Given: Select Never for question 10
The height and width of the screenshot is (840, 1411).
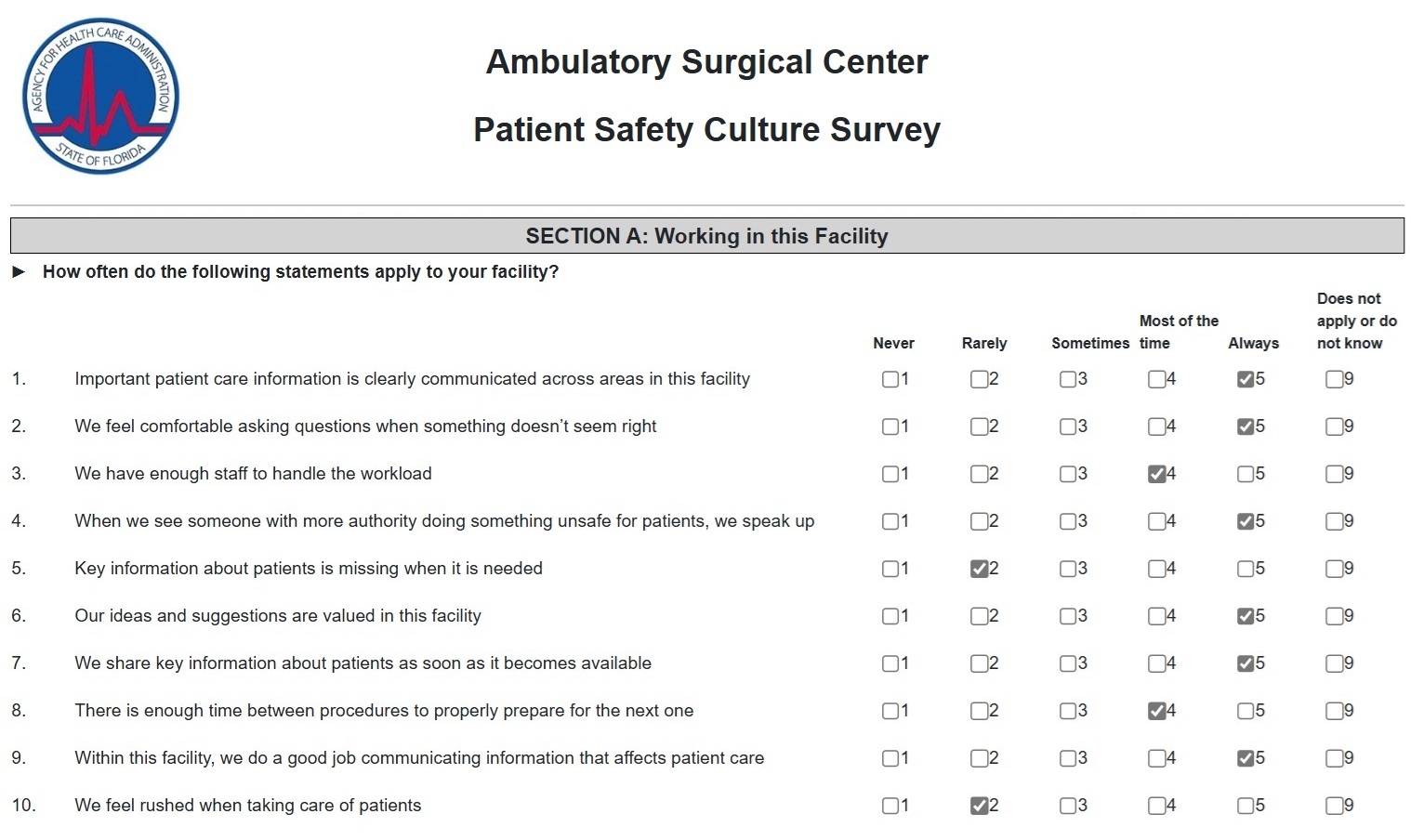Looking at the screenshot, I should (x=890, y=806).
